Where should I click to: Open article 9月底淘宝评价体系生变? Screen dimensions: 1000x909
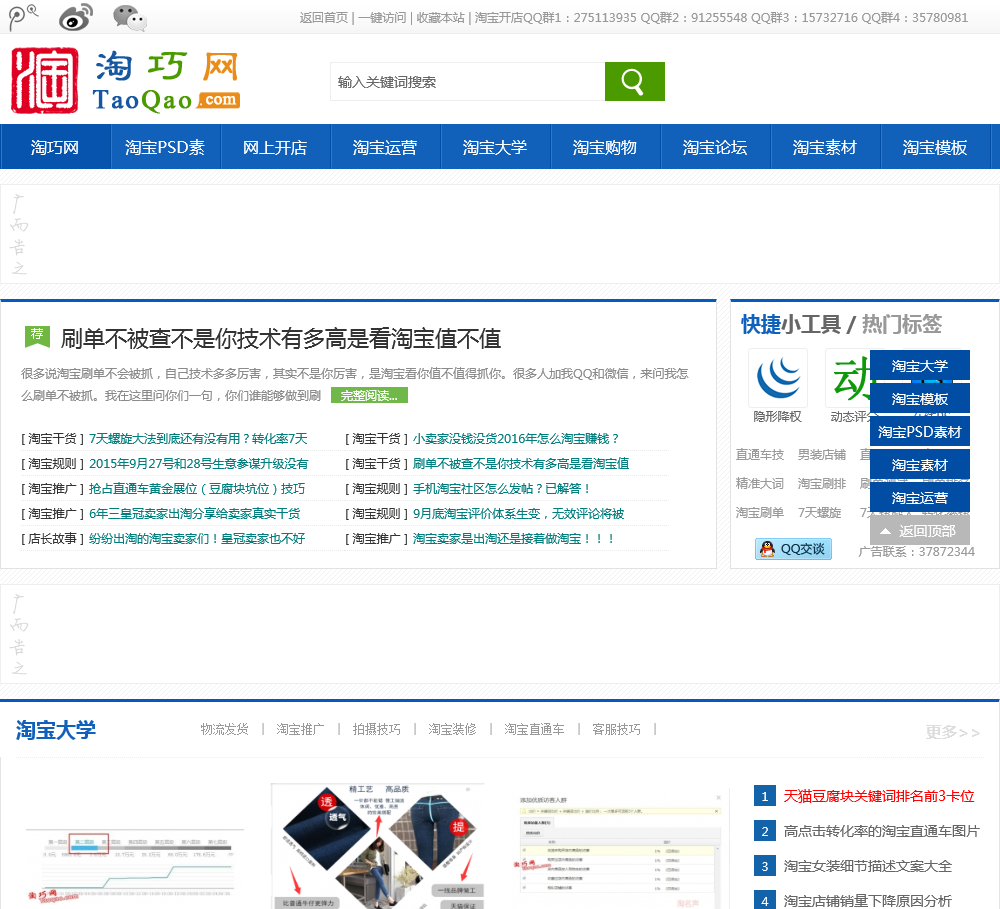coord(518,514)
